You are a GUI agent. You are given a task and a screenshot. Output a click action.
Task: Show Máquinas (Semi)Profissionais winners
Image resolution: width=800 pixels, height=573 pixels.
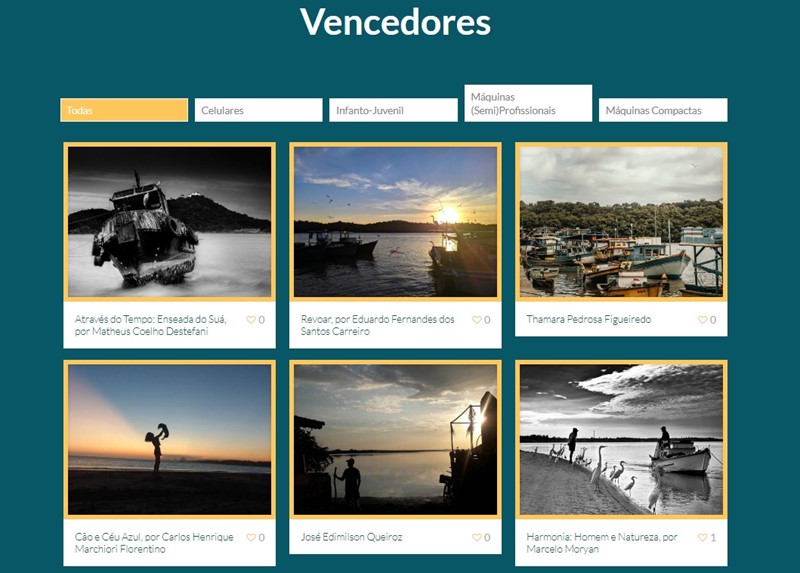528,104
